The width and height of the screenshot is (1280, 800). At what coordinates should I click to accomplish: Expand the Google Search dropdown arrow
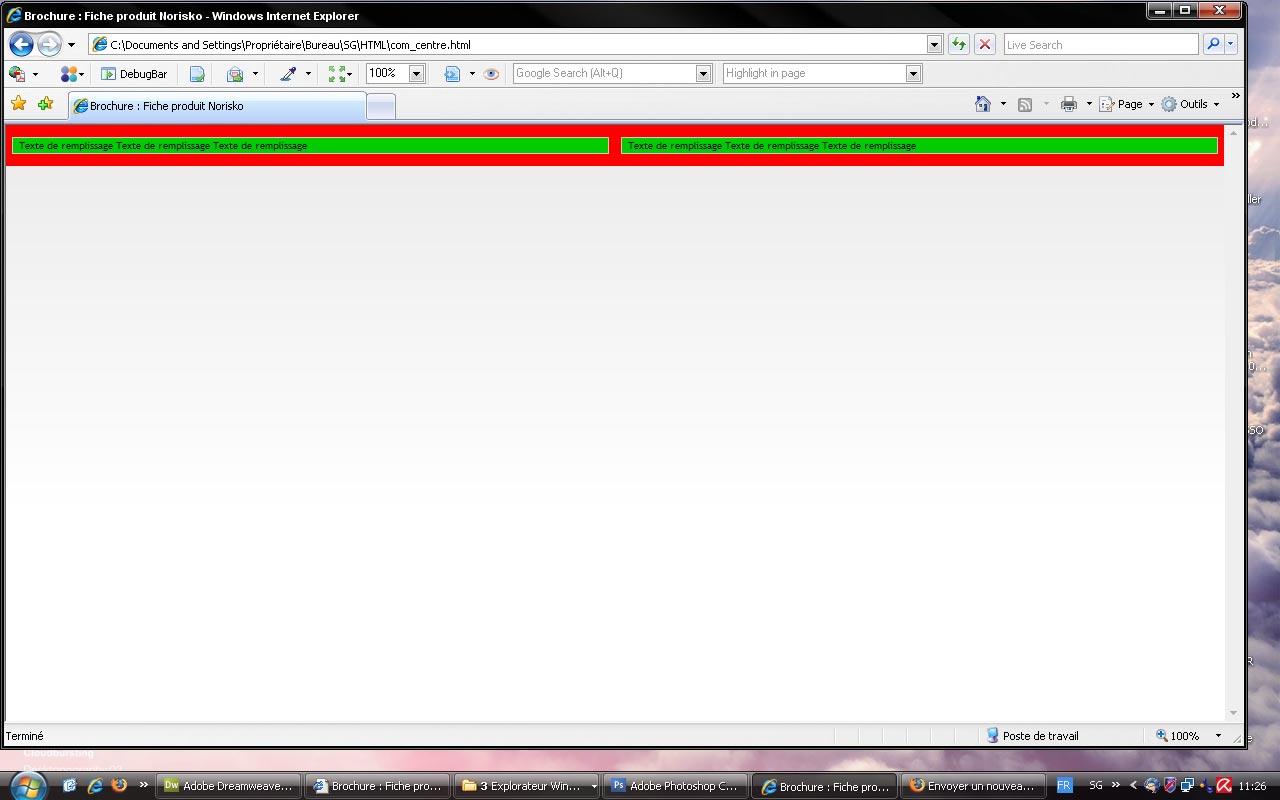point(703,73)
